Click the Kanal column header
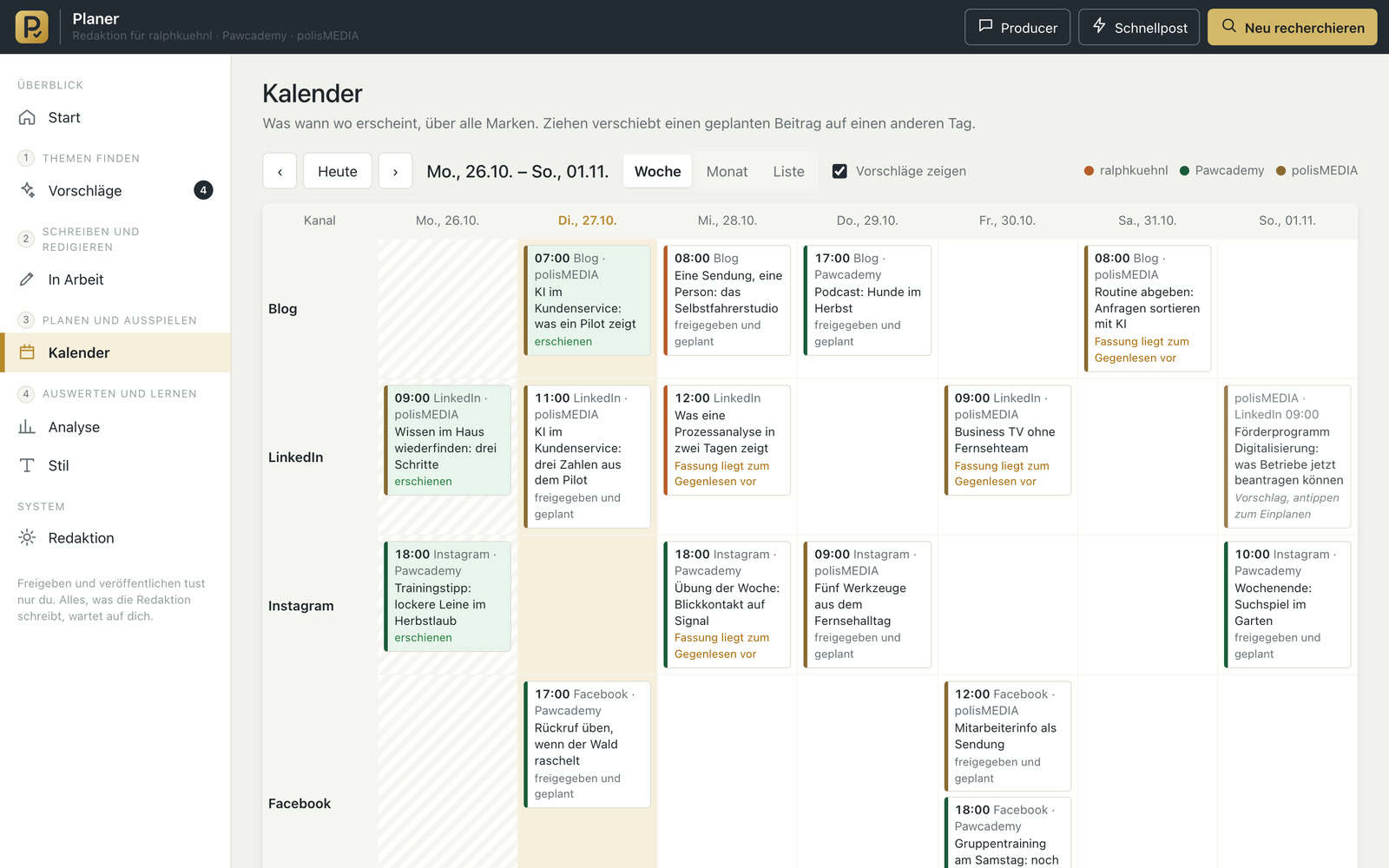1389x868 pixels. pos(319,220)
